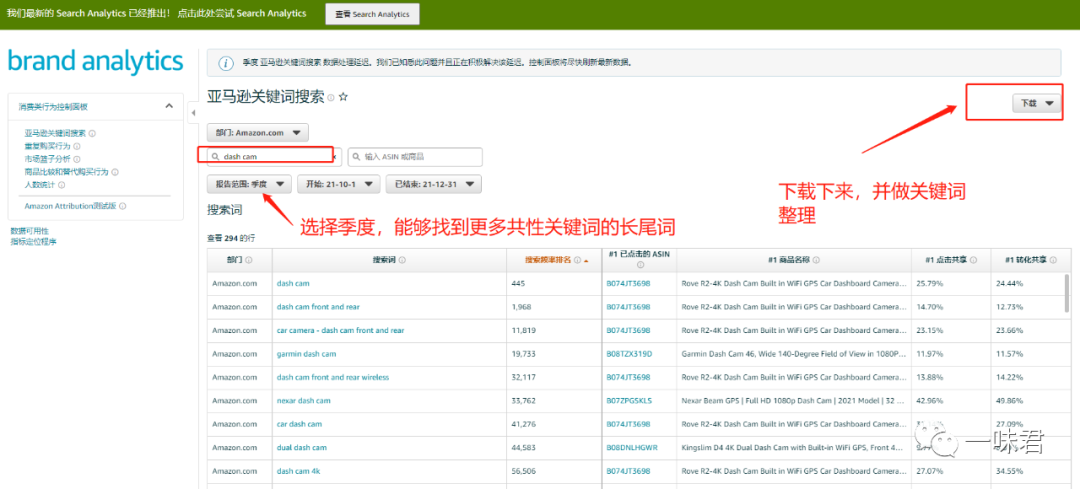Image resolution: width=1080 pixels, height=489 pixels.
Task: Open ASIN B07ZPGSKLS link
Action: 629,401
